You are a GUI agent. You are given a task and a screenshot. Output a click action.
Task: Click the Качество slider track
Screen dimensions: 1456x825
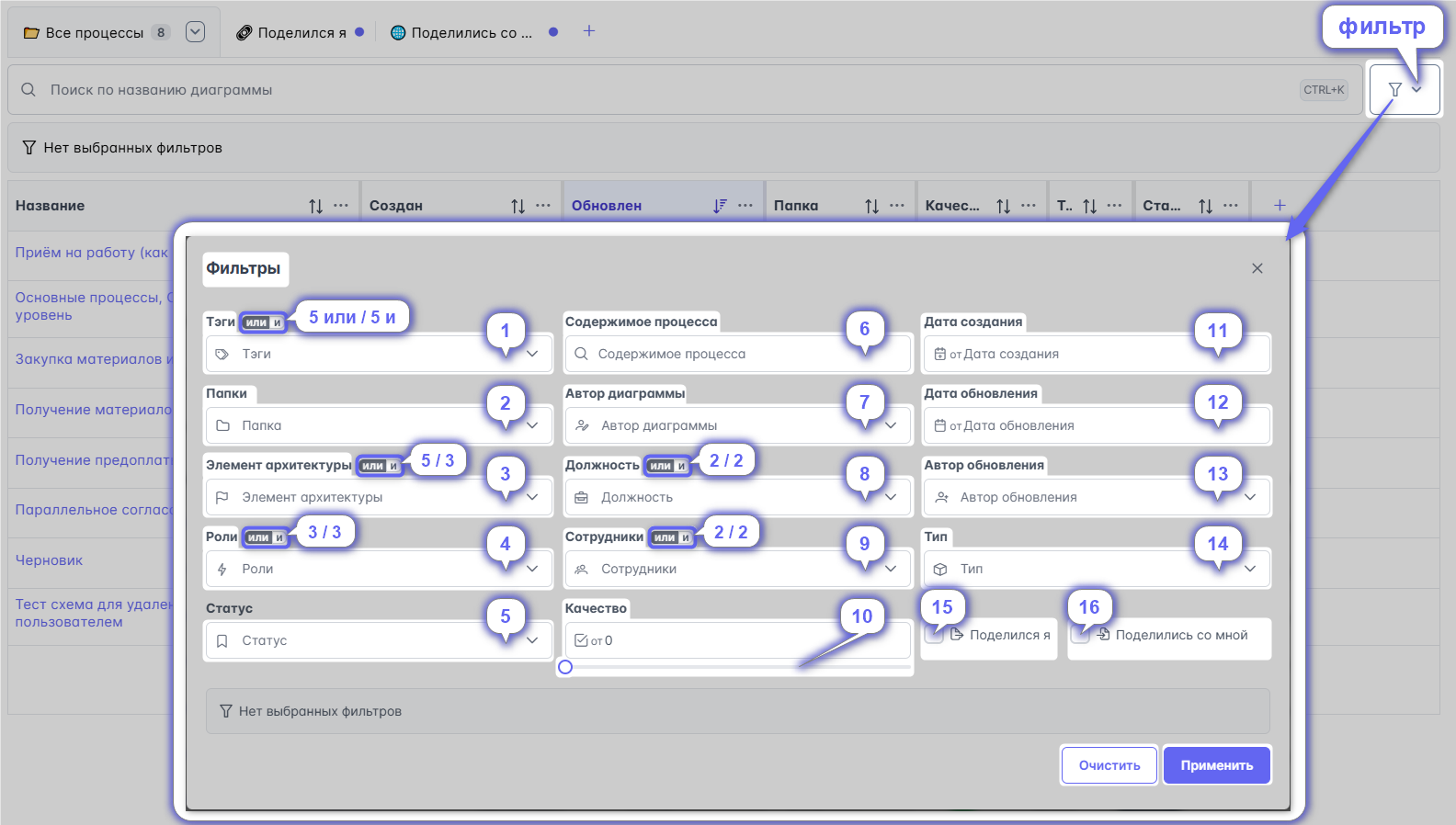[738, 667]
